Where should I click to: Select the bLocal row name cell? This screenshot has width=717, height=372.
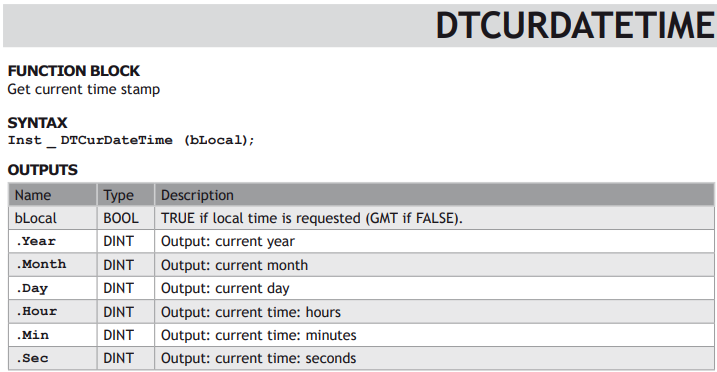click(x=53, y=218)
